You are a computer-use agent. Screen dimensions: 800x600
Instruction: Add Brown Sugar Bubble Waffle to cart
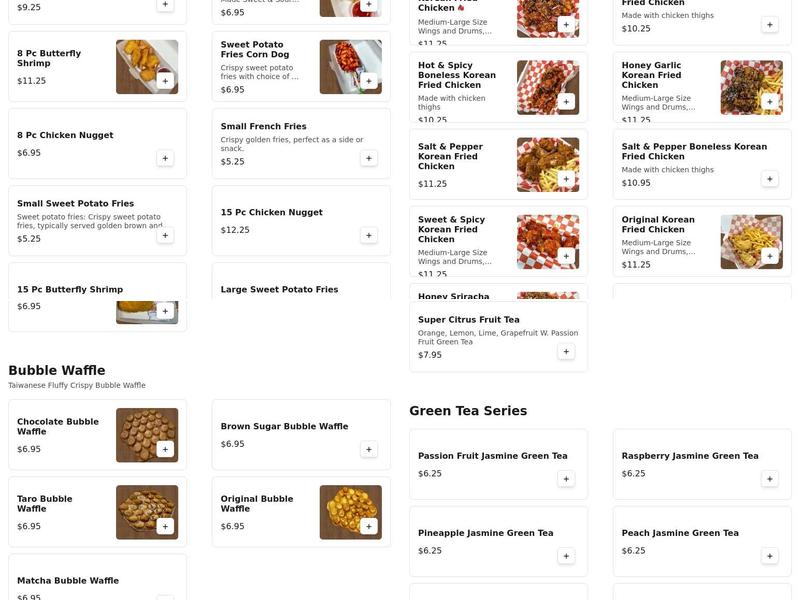tap(368, 449)
